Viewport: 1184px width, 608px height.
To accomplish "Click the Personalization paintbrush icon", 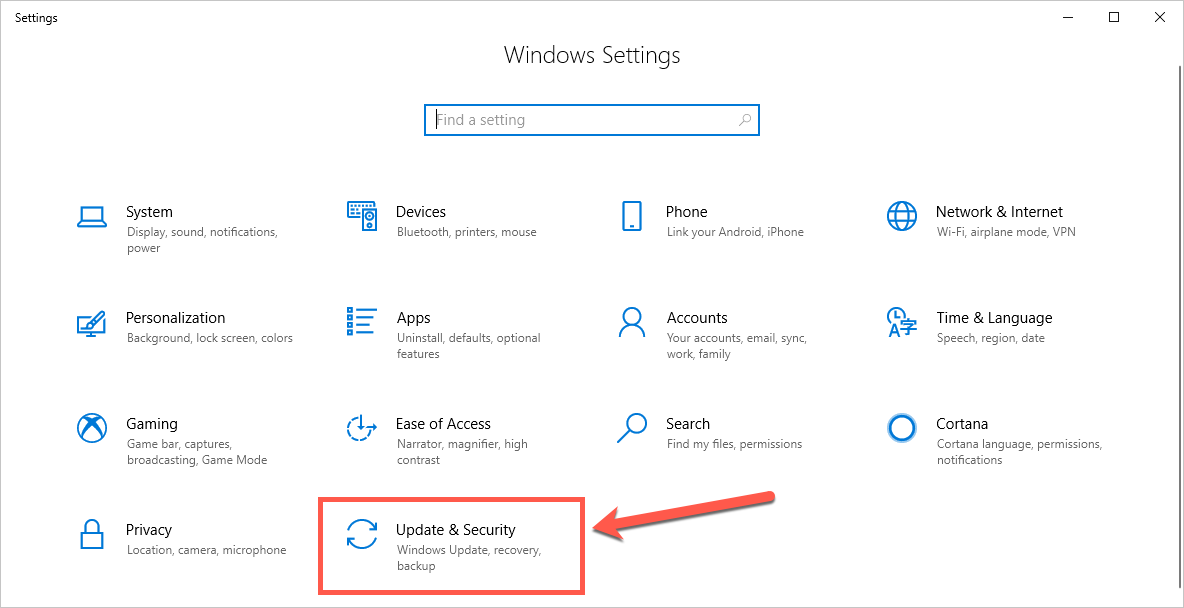I will point(92,323).
